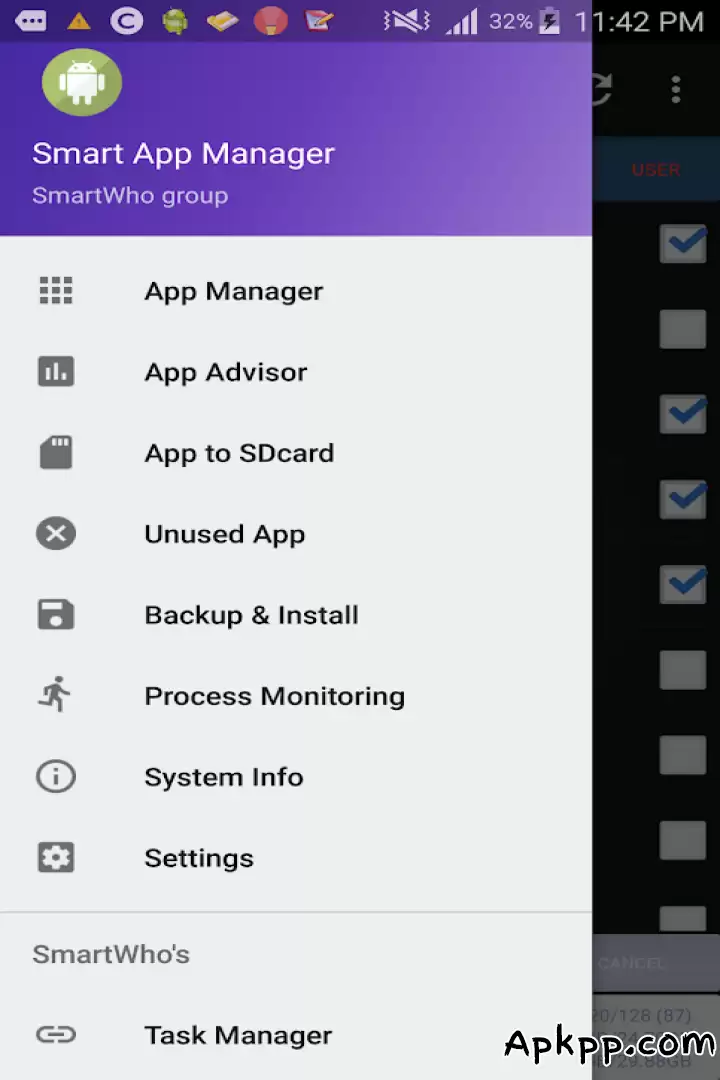
Task: Click the App Advisor chart icon
Action: (56, 371)
